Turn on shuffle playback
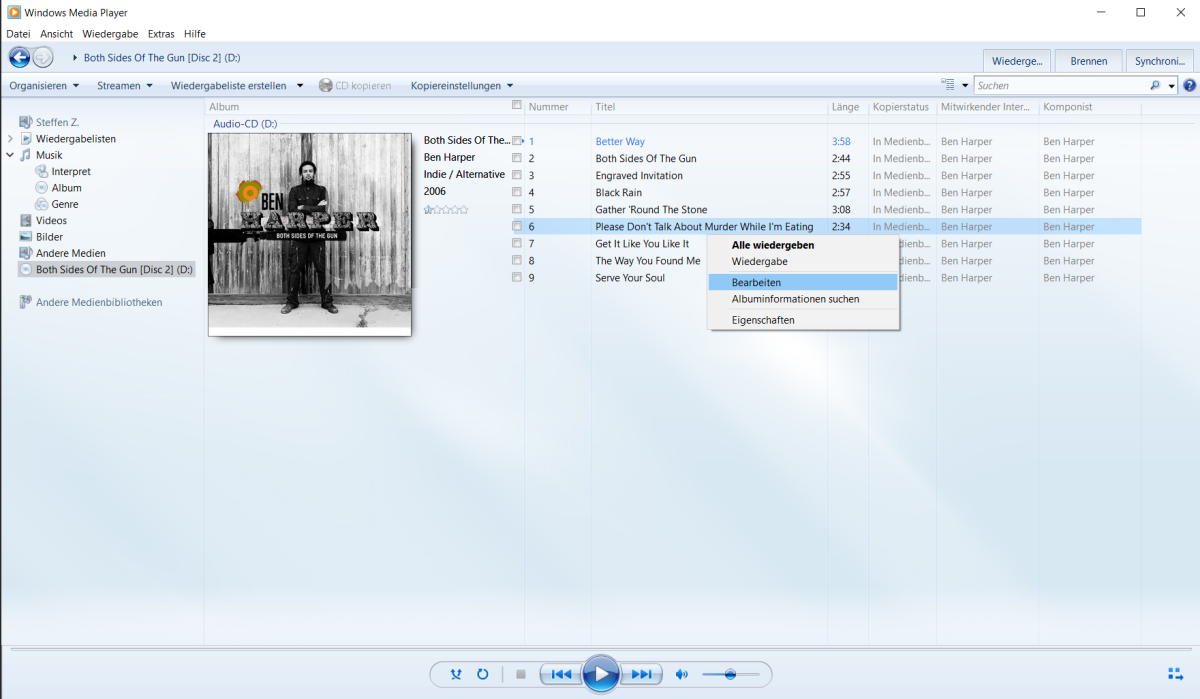This screenshot has height=699, width=1200. click(x=457, y=674)
